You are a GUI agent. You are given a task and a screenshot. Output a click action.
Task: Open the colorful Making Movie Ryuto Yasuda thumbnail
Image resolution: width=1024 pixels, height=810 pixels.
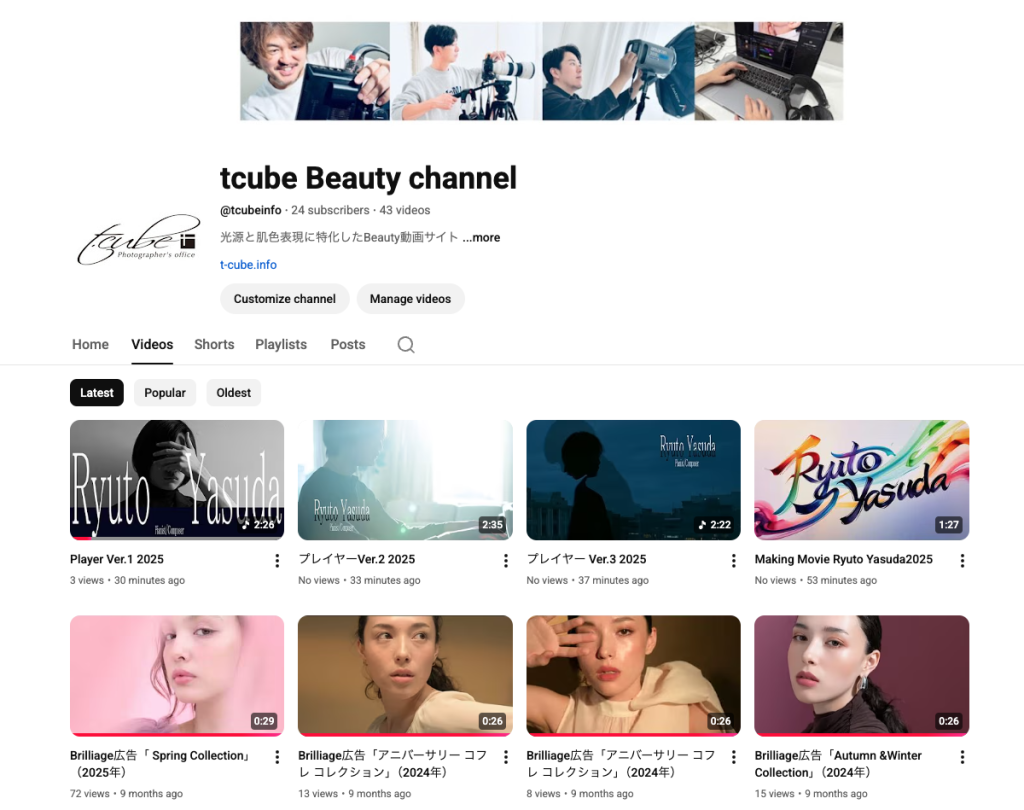click(x=861, y=480)
